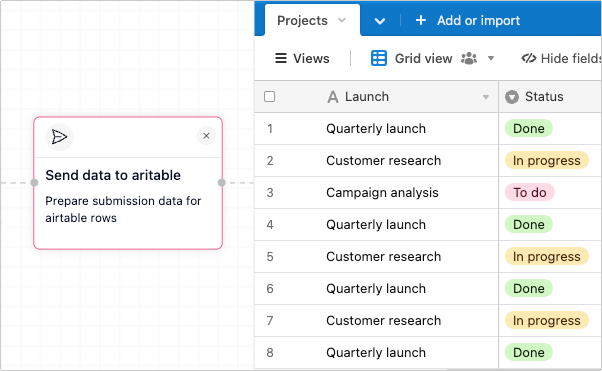Click the Done status tag in row 1
Image resolution: width=602 pixels, height=371 pixels.
(x=529, y=128)
